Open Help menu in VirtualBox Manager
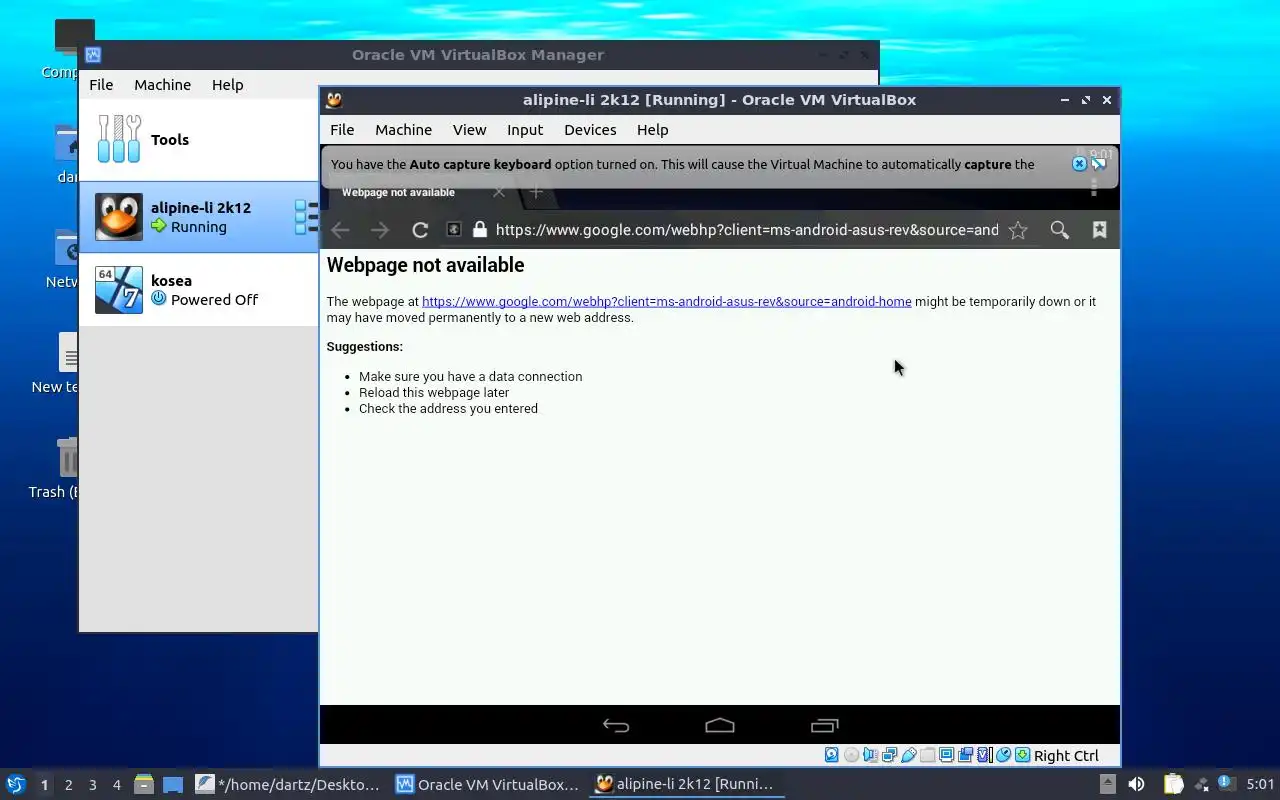Viewport: 1280px width, 800px height. tap(227, 85)
